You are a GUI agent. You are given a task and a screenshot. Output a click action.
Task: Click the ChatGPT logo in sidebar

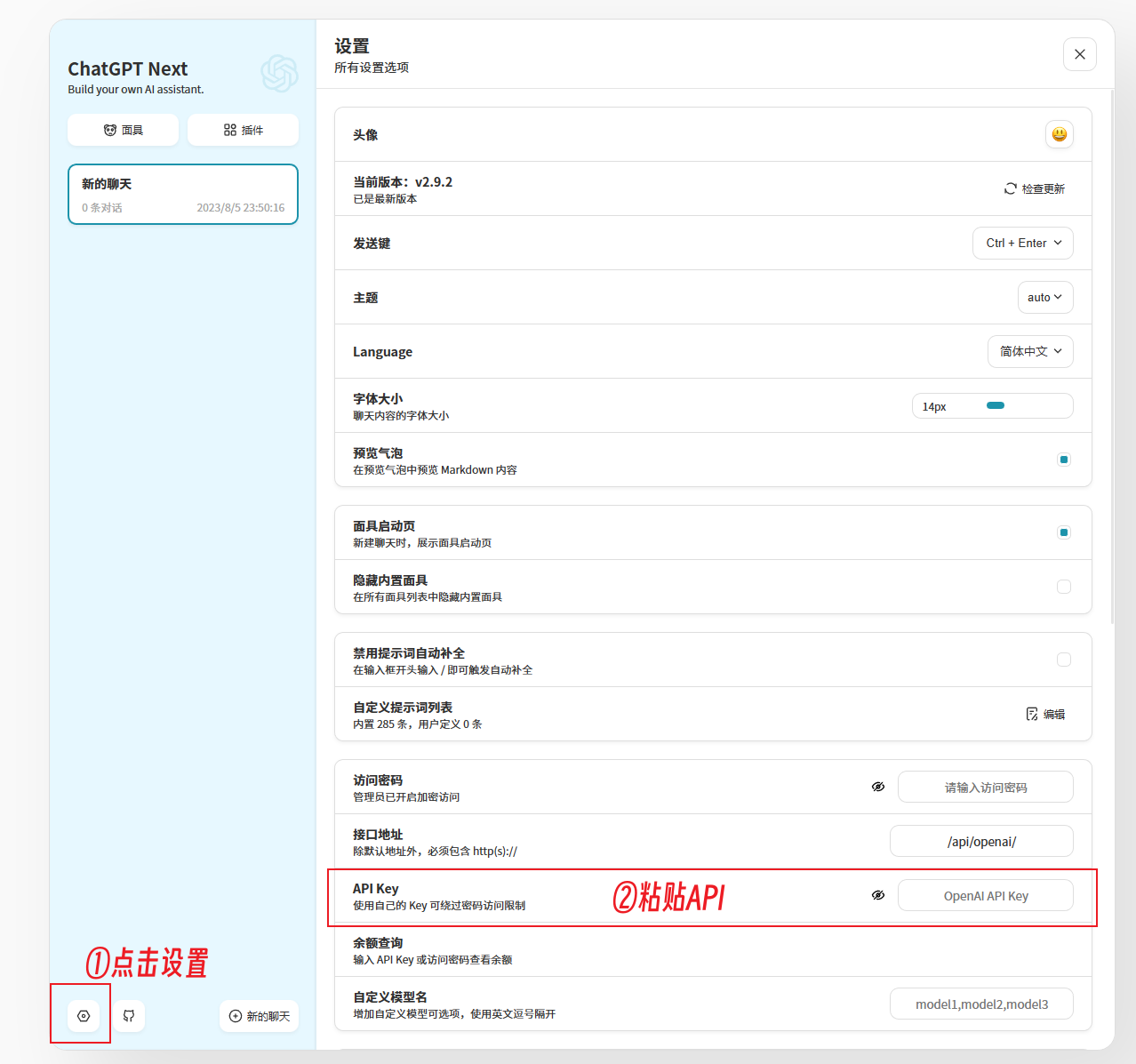point(279,74)
